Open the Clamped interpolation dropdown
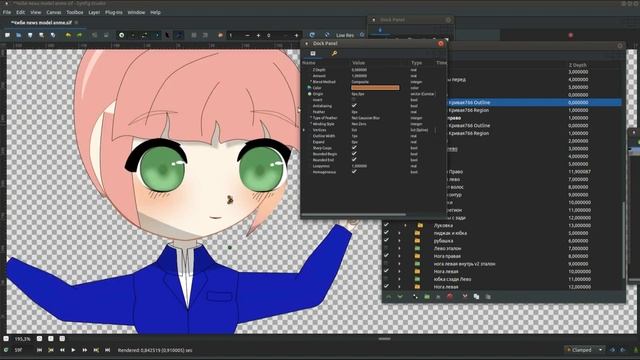640x360 pixels. pos(585,350)
